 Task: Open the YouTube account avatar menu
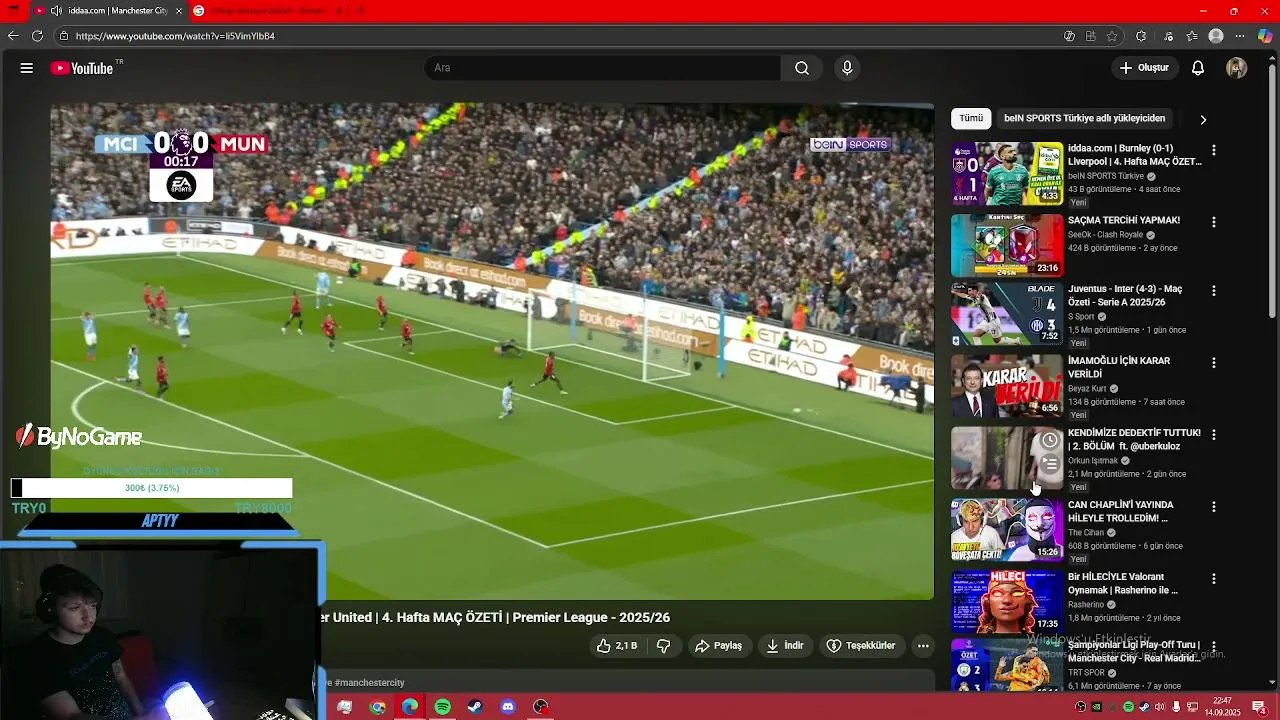tap(1237, 68)
